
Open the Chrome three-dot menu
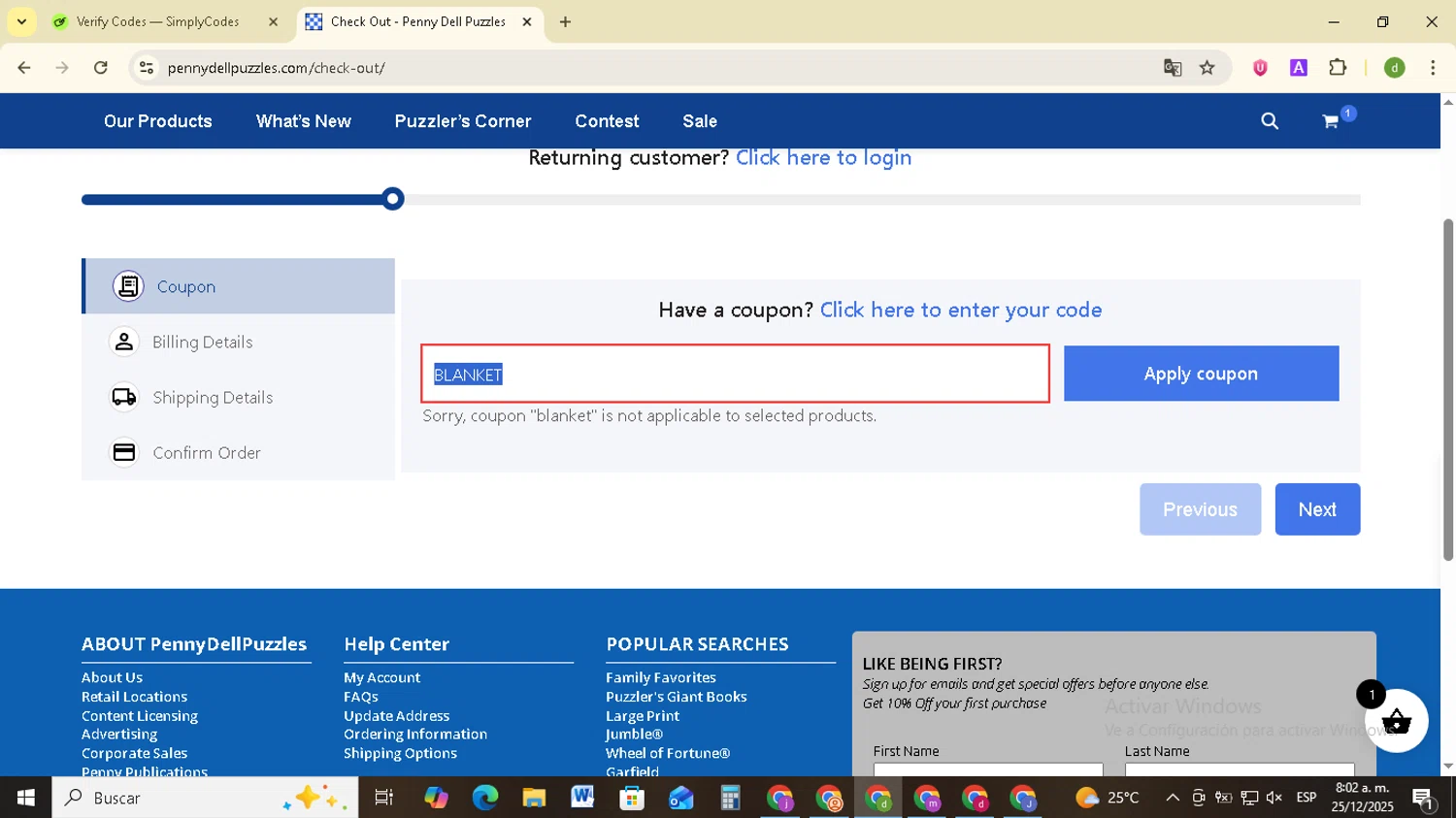[x=1433, y=68]
